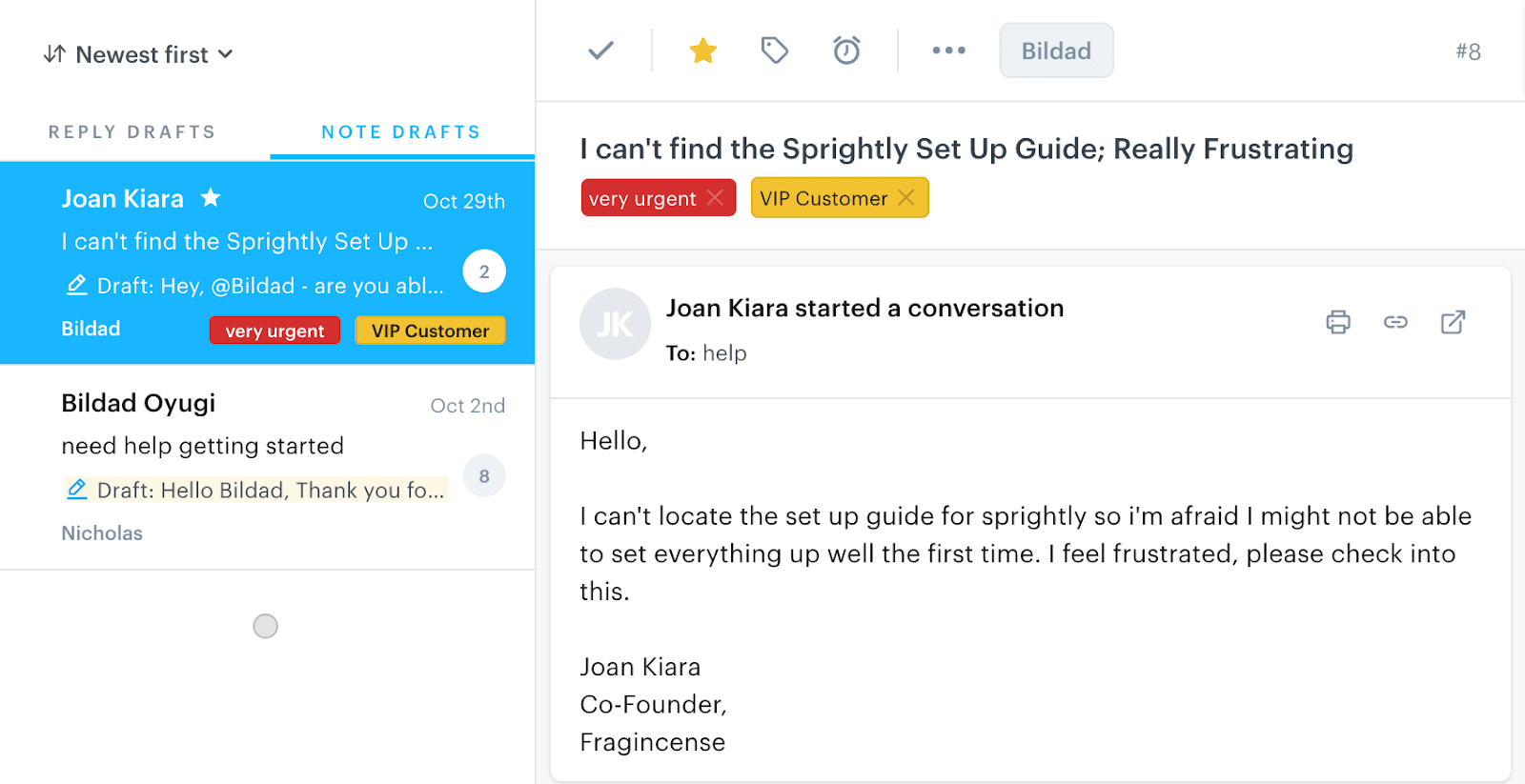This screenshot has width=1525, height=784.
Task: Snooze conversation with the alarm clock icon
Action: pos(846,50)
